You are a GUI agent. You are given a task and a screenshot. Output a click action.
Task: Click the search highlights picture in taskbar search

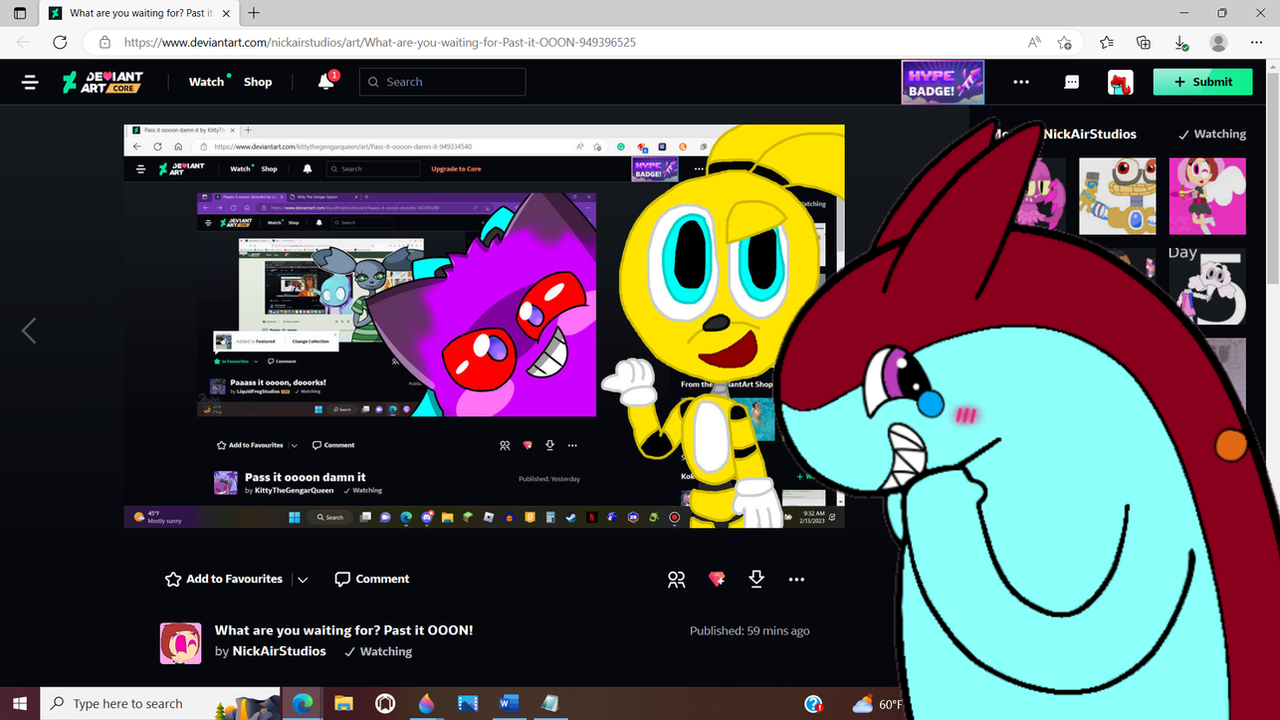pos(246,706)
